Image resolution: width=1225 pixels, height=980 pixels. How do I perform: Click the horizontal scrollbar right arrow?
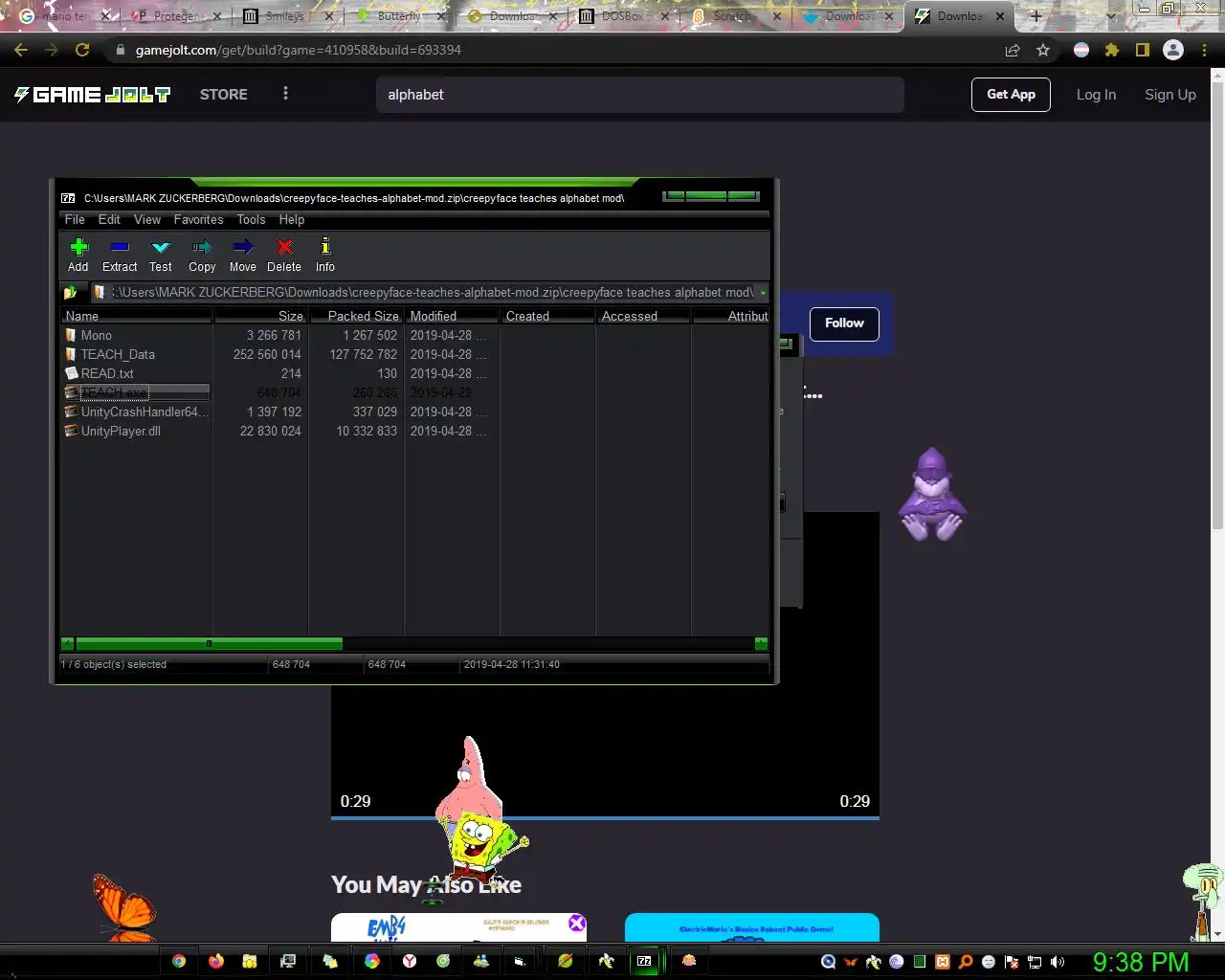(x=761, y=644)
